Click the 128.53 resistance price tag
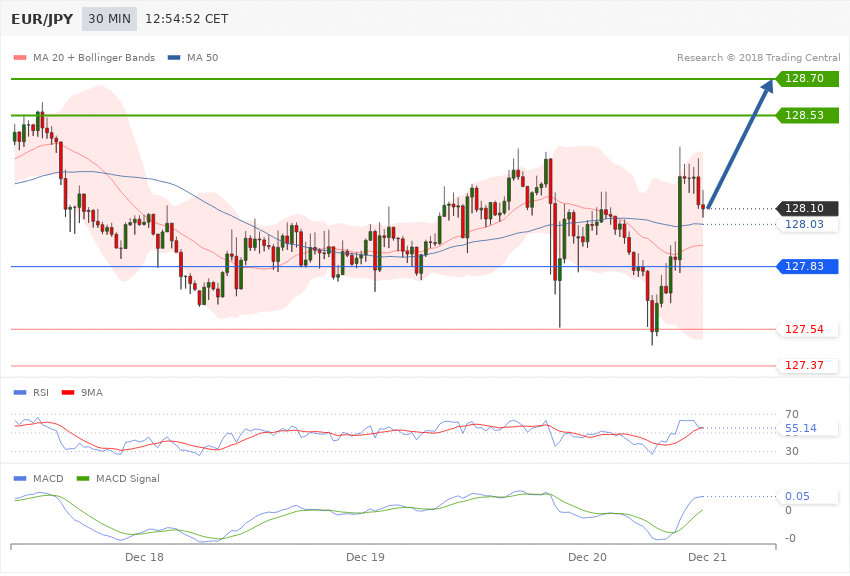The width and height of the screenshot is (850, 576). (807, 115)
